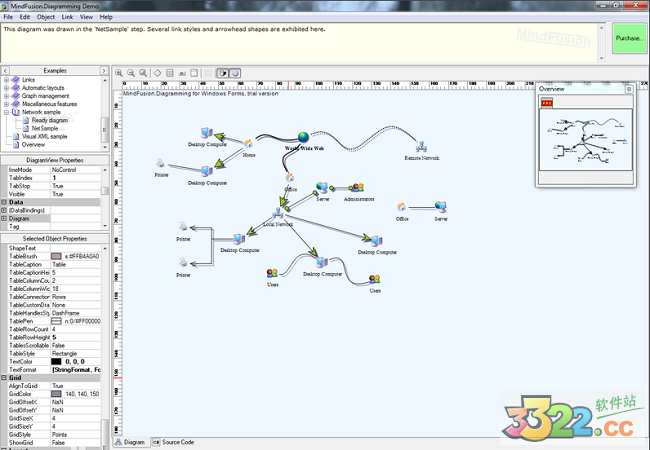
Task: Select the Printer node near Home
Action: 160,163
